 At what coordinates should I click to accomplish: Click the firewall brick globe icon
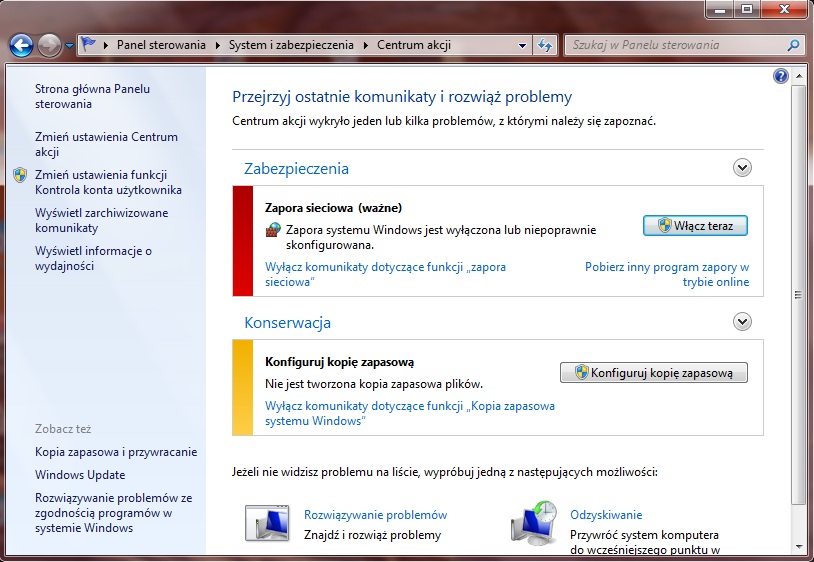273,230
